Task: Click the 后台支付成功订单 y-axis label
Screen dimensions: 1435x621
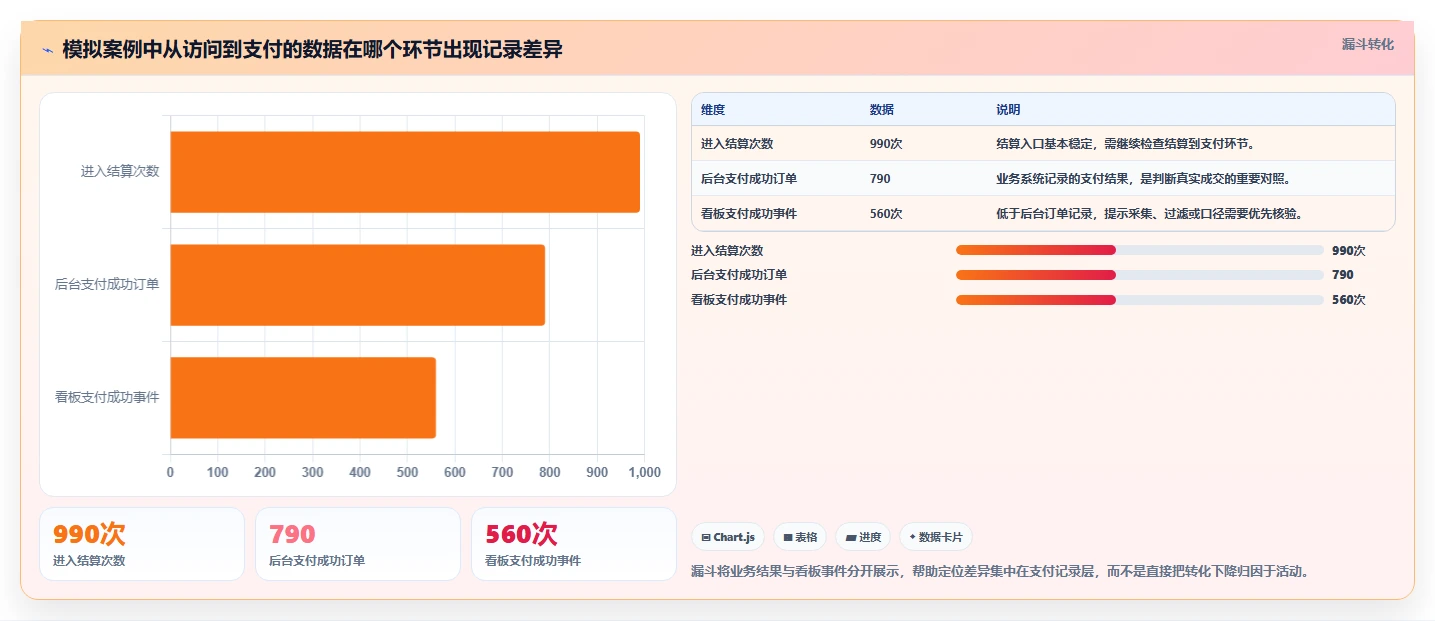Action: (x=107, y=285)
